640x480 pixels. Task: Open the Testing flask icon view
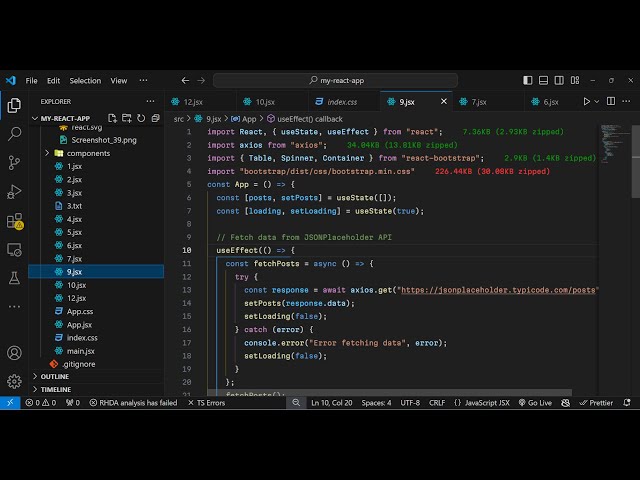[14, 277]
